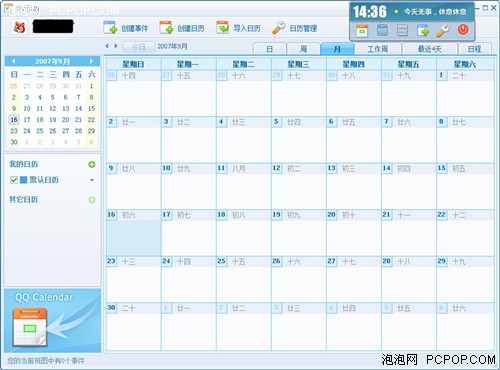The width and height of the screenshot is (500, 370).
Task: Click the date number 25 (十五) in month grid
Action: tap(221, 261)
